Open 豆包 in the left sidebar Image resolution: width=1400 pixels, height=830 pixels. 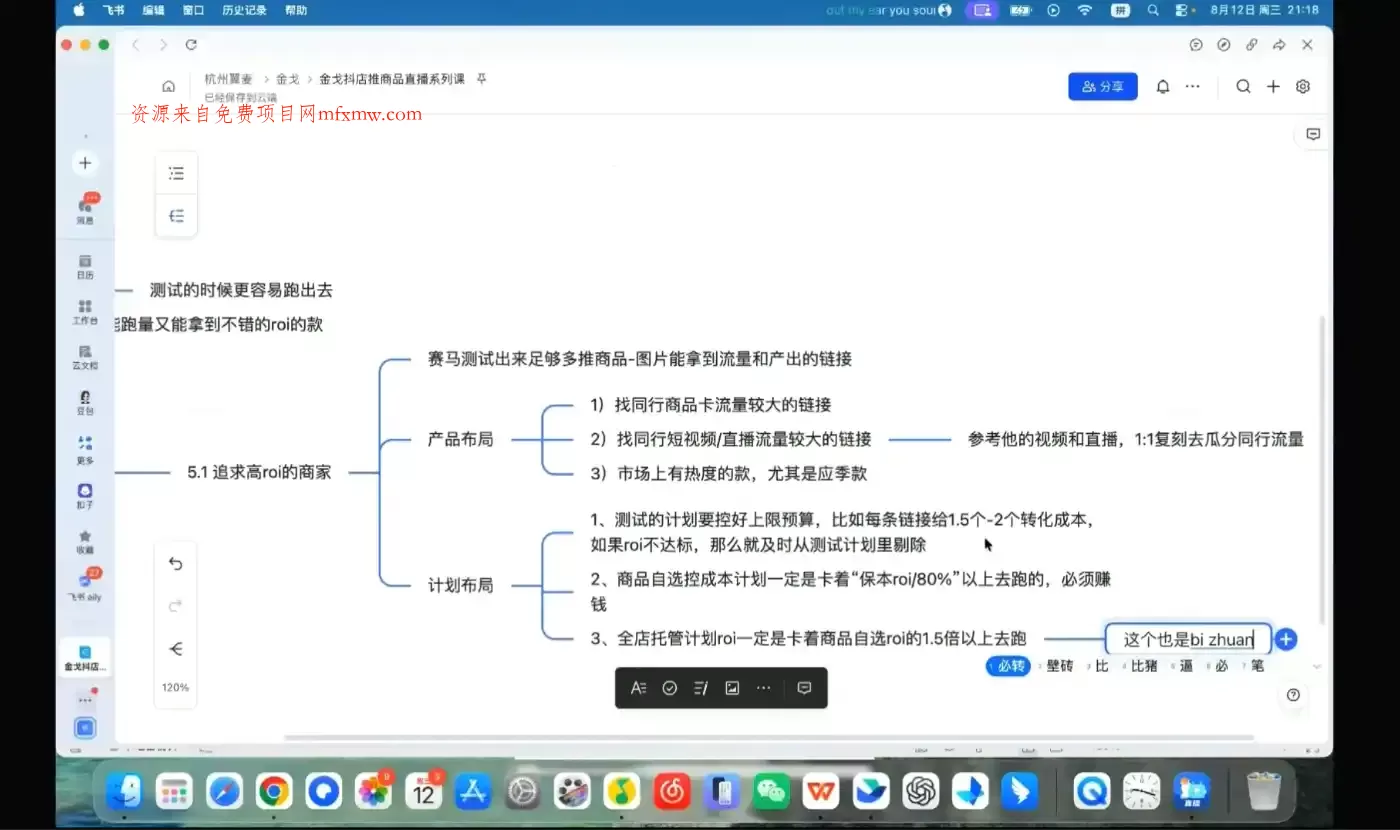coord(85,402)
